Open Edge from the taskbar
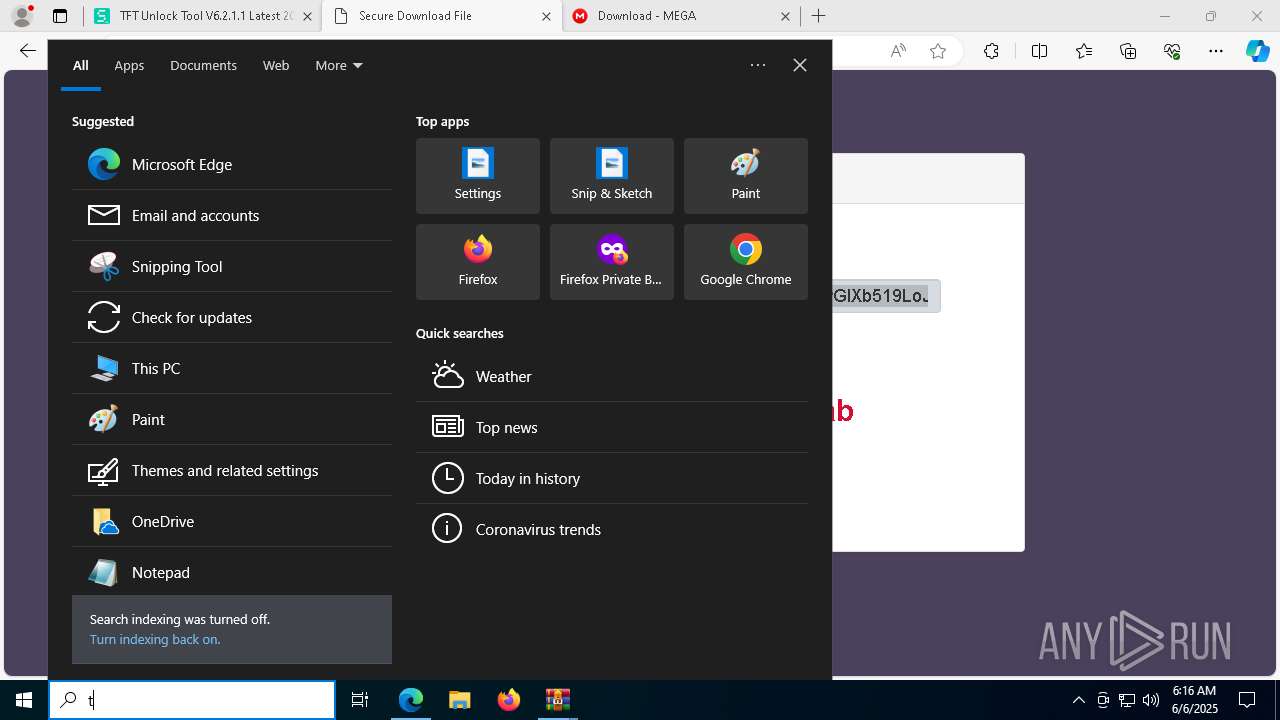1280x720 pixels. point(411,700)
